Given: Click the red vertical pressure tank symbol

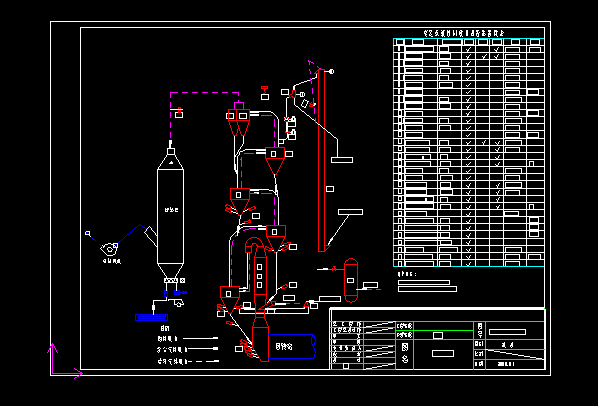Looking at the screenshot, I should tap(351, 280).
